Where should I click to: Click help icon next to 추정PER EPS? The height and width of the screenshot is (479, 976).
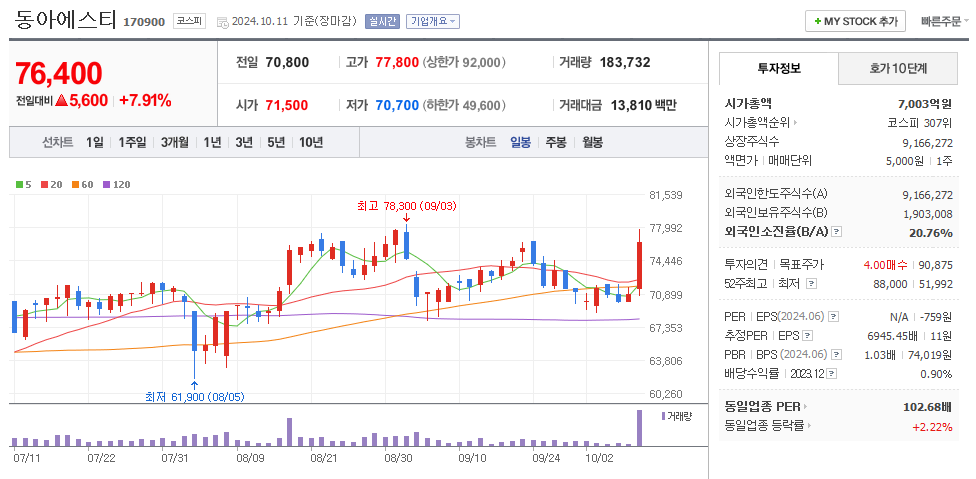click(x=807, y=336)
